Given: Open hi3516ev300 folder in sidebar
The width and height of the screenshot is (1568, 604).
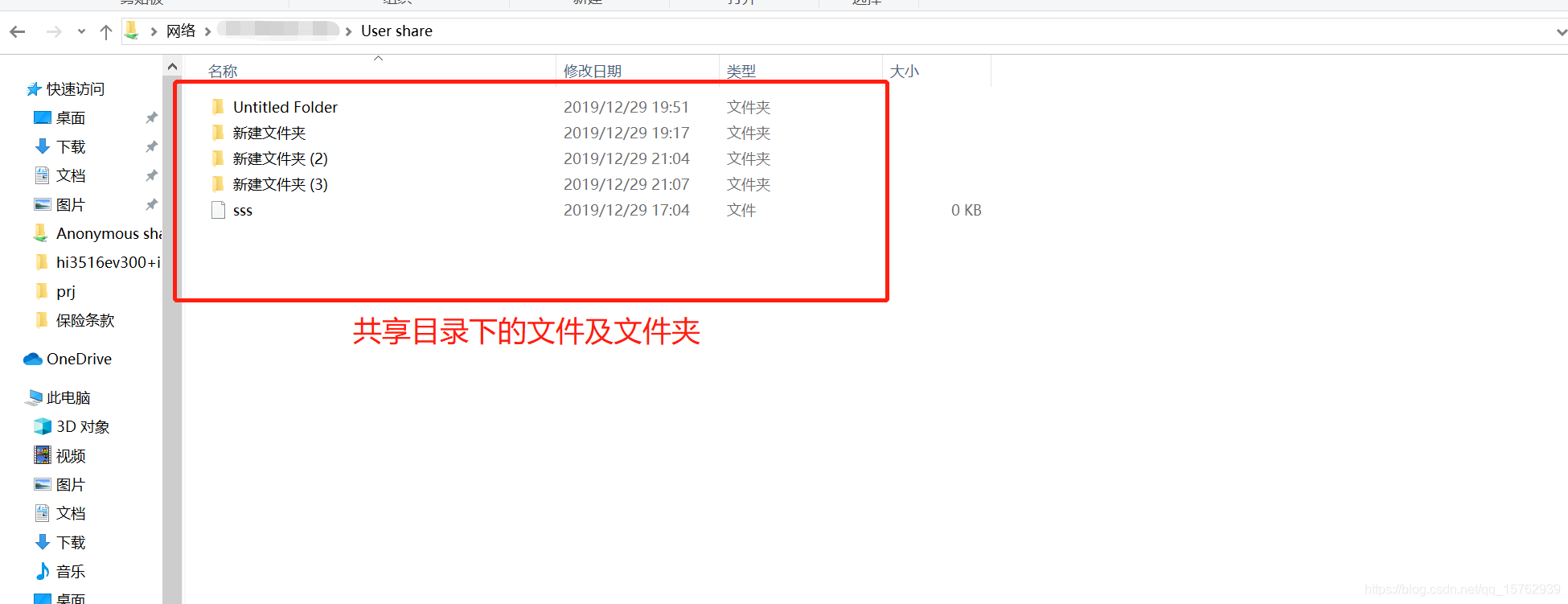Looking at the screenshot, I should [x=109, y=262].
